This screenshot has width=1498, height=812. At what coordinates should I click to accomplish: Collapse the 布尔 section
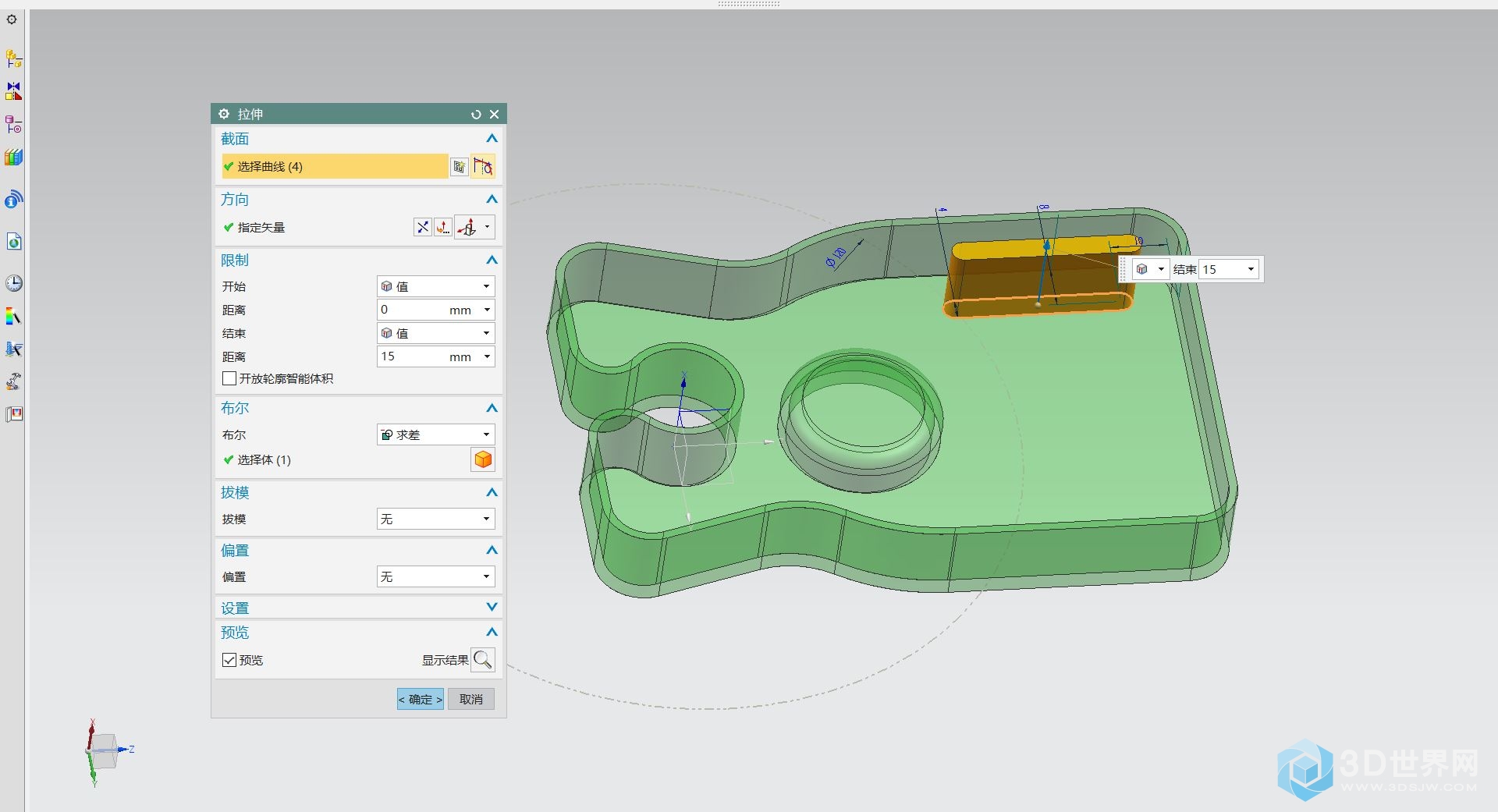click(x=492, y=408)
